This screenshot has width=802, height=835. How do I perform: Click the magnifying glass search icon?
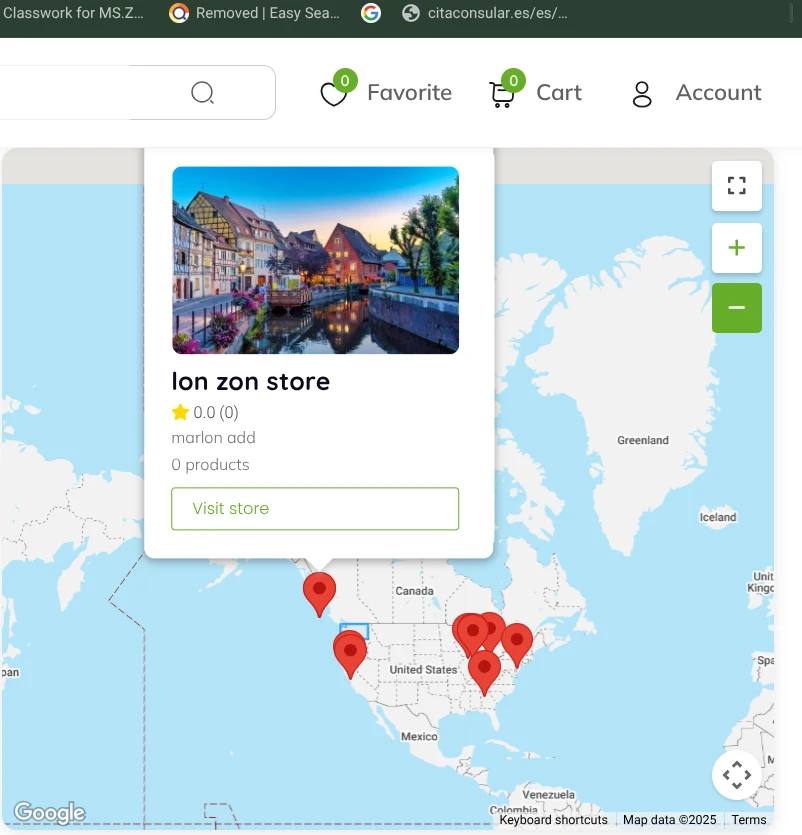click(203, 93)
